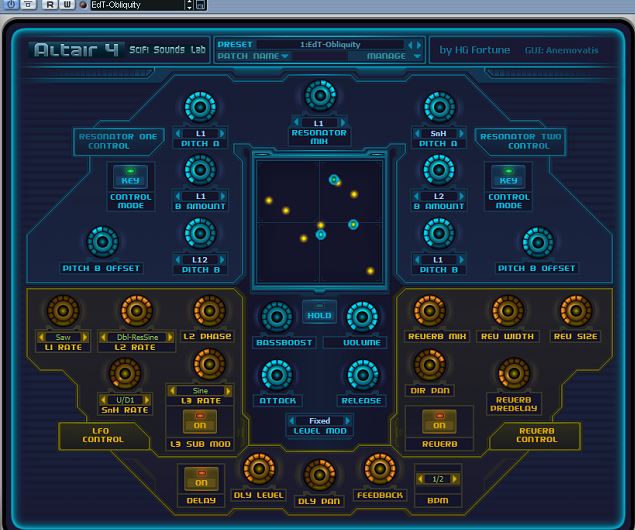The image size is (635, 530).
Task: Adjust the Resonator Mix knob
Action: pos(320,96)
